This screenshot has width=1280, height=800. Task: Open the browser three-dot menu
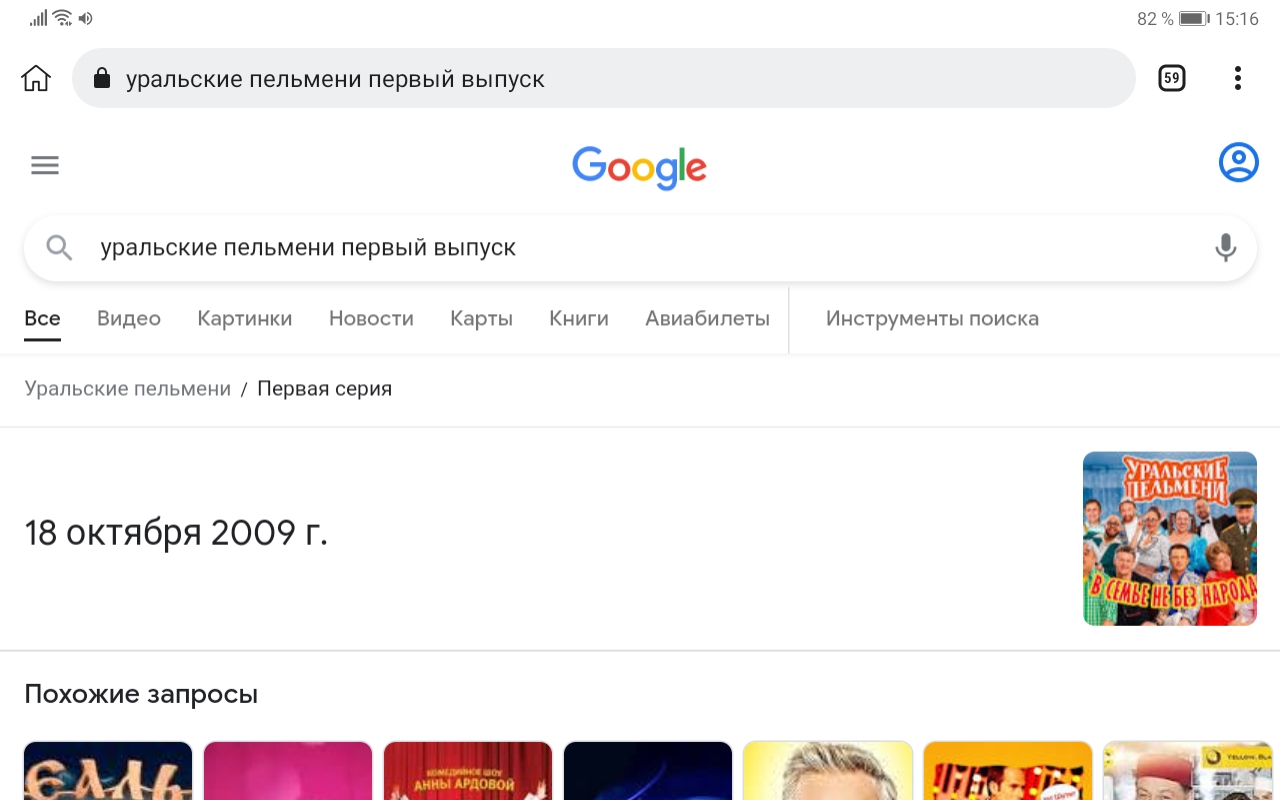[1237, 78]
